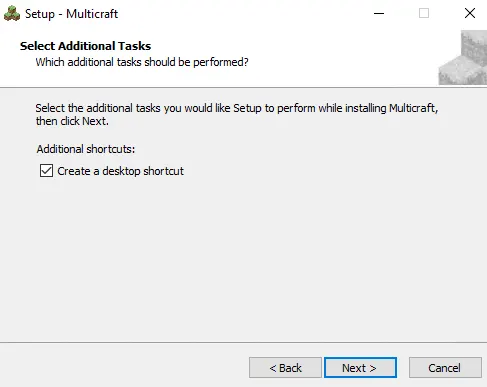Untick the desktop shortcut checkbox
Image resolution: width=487 pixels, height=387 pixels.
46,171
